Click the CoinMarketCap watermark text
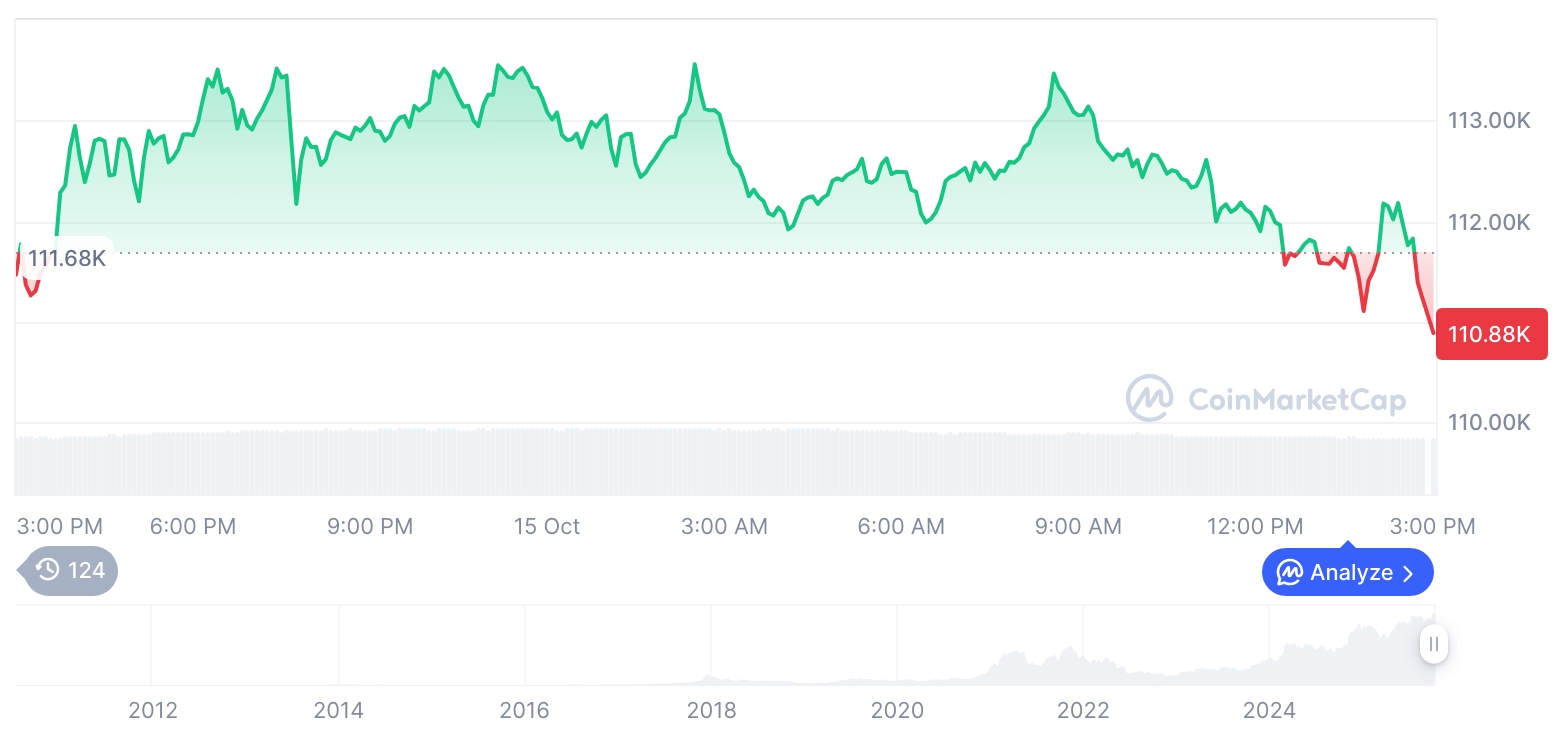Screen dimensions: 1566x732 [1297, 400]
